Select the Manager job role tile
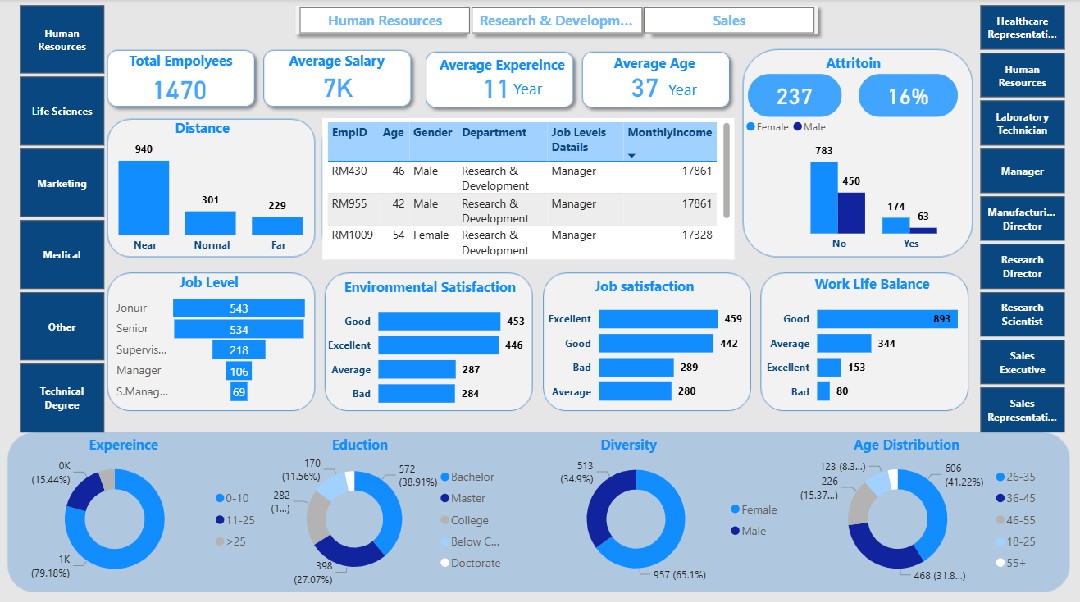 (x=1022, y=171)
